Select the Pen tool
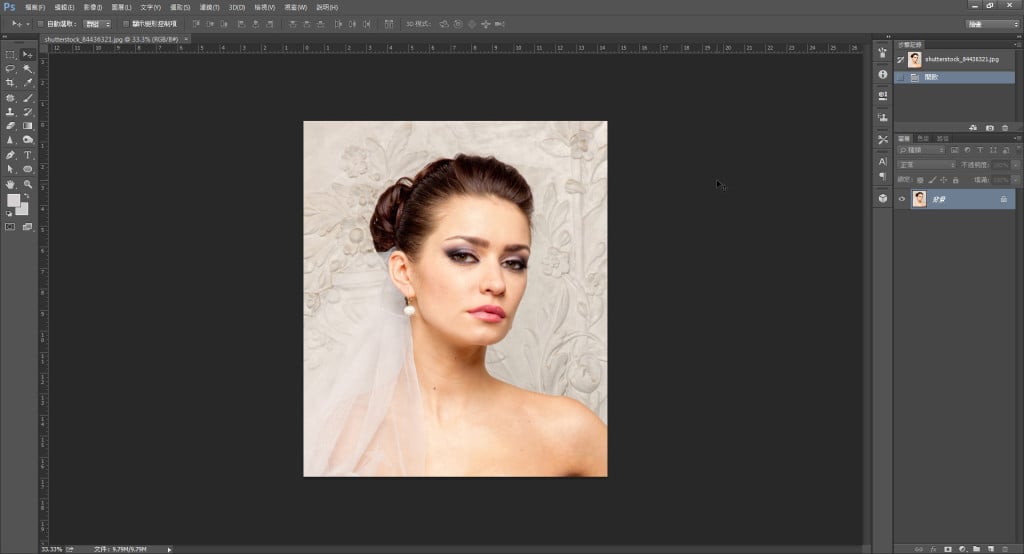1024x554 pixels. click(10, 155)
